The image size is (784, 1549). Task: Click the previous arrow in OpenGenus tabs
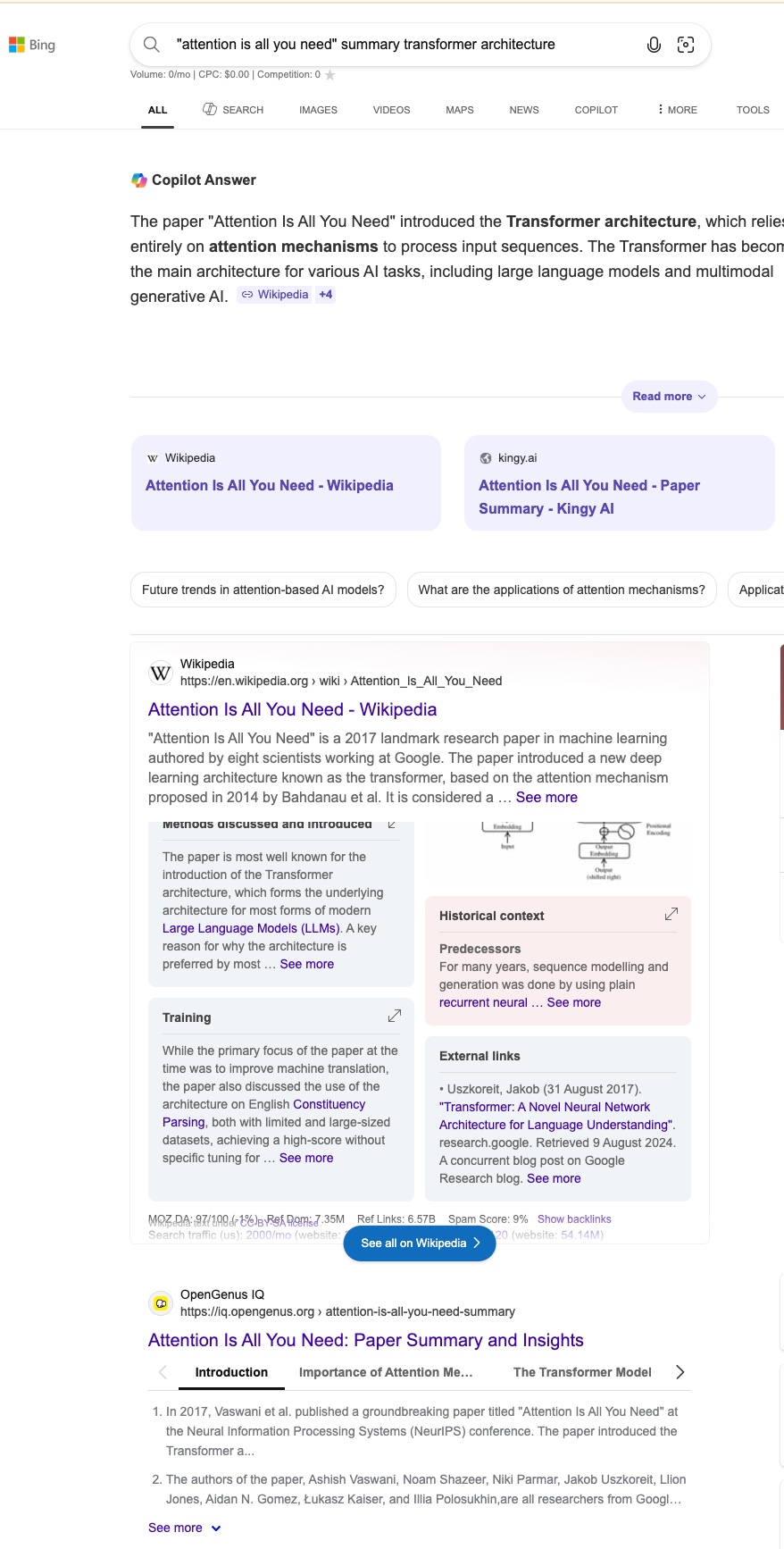pos(163,1372)
